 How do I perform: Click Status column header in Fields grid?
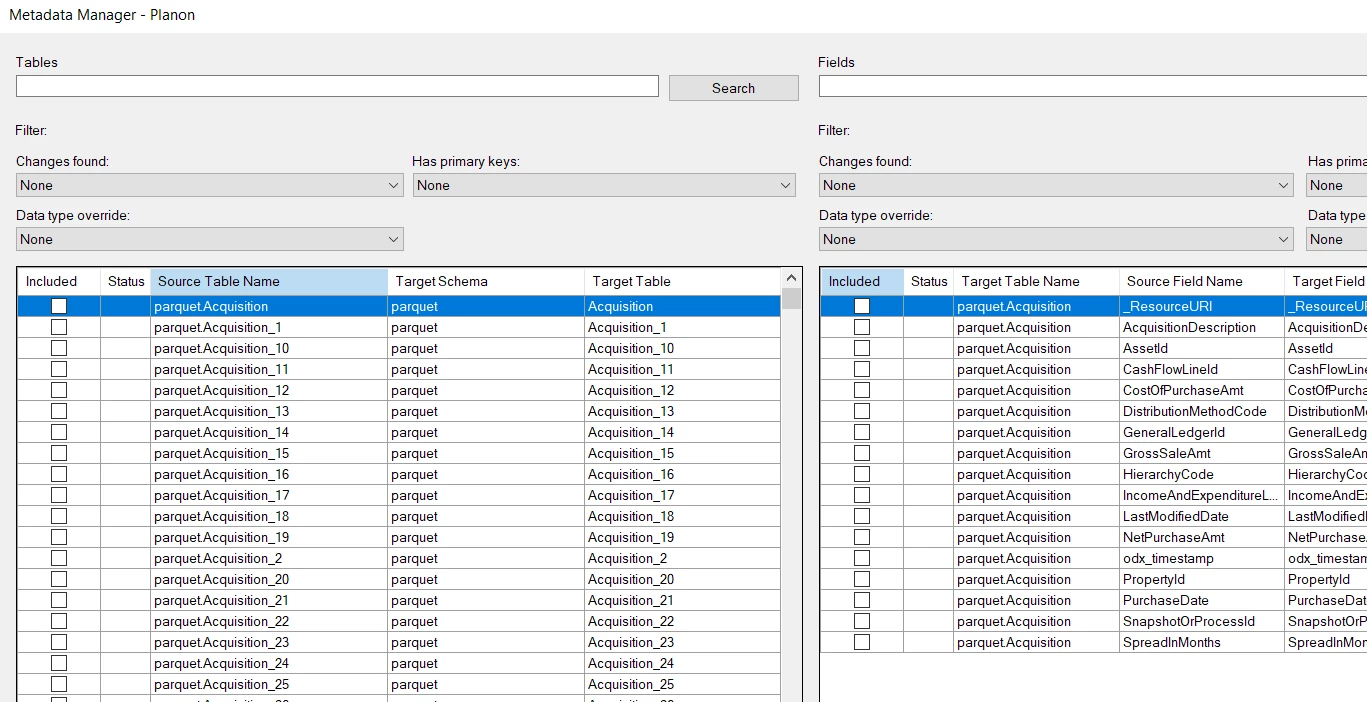click(x=929, y=281)
